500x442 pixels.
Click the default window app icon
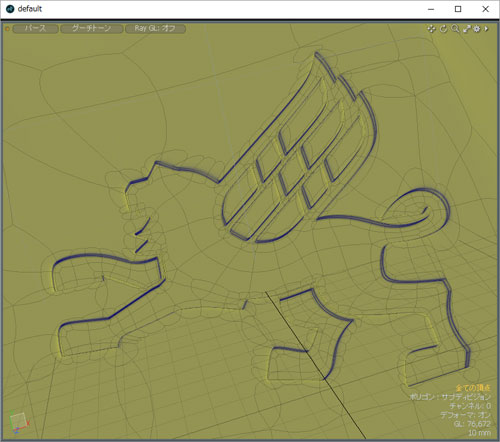pyautogui.click(x=10, y=9)
